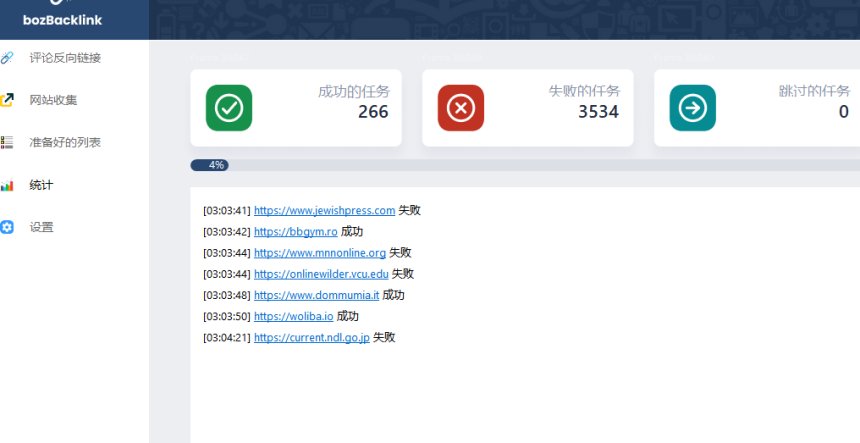Click the chain link icon in sidebar
This screenshot has height=443, width=860.
(7, 58)
